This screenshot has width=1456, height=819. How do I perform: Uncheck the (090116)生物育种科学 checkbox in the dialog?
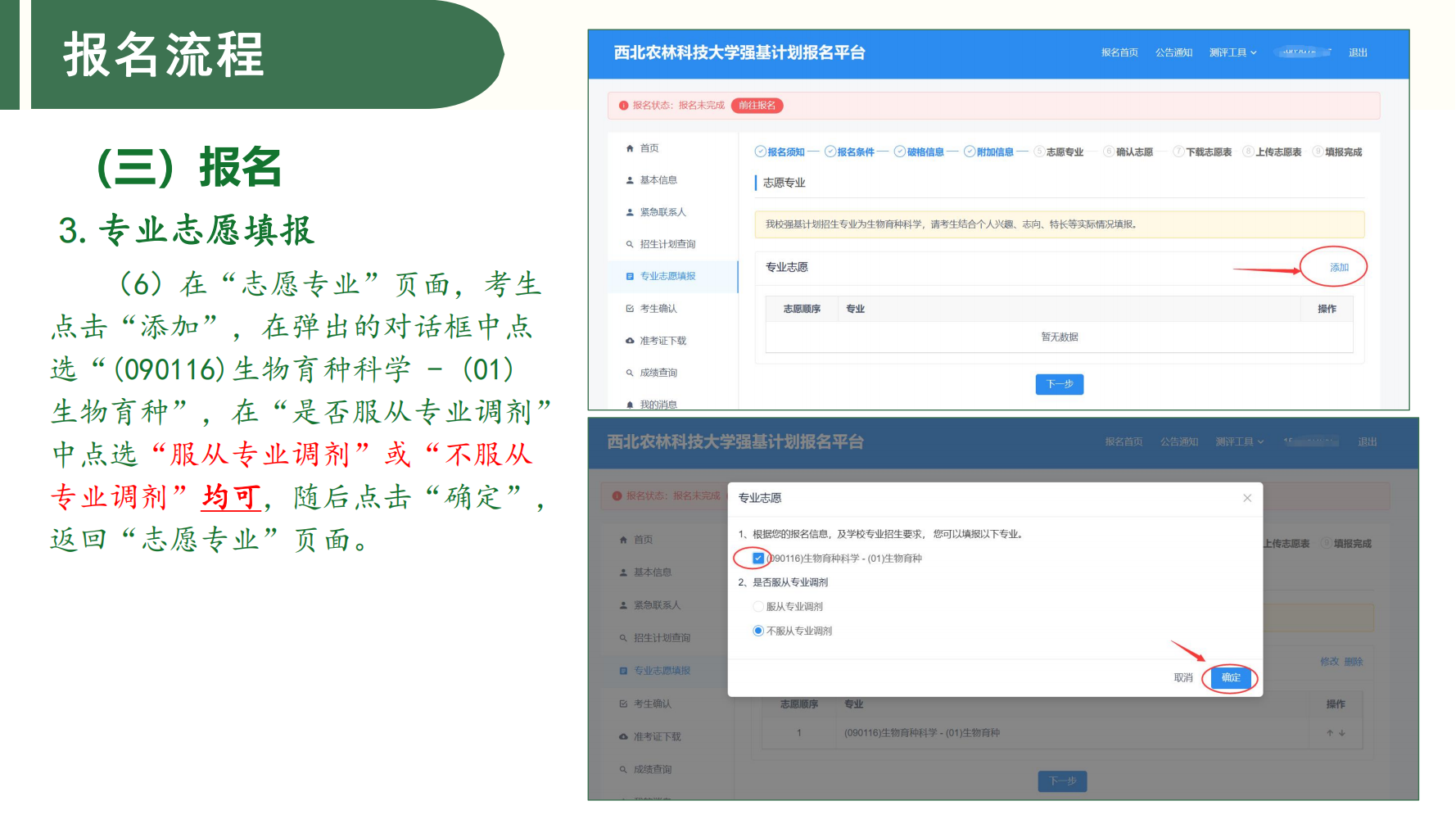click(757, 559)
